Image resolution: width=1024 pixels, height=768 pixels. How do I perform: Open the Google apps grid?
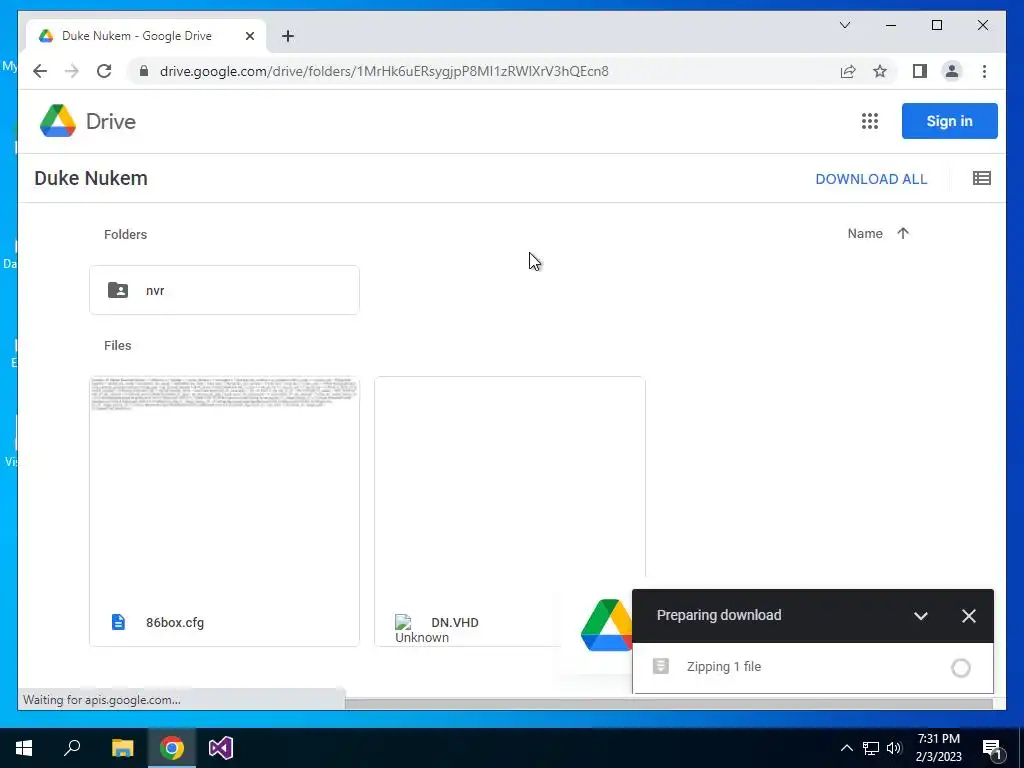pyautogui.click(x=869, y=121)
